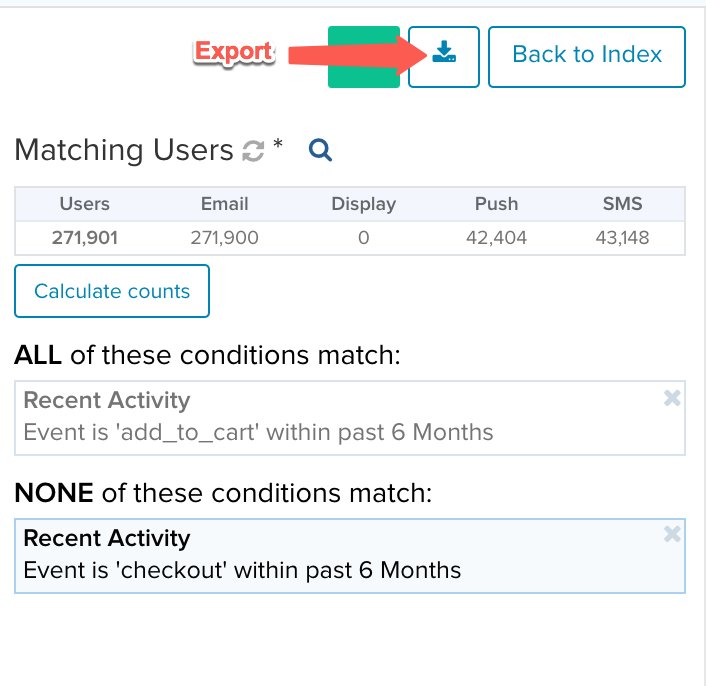This screenshot has width=706, height=686.
Task: Click the Email column header
Action: point(224,204)
